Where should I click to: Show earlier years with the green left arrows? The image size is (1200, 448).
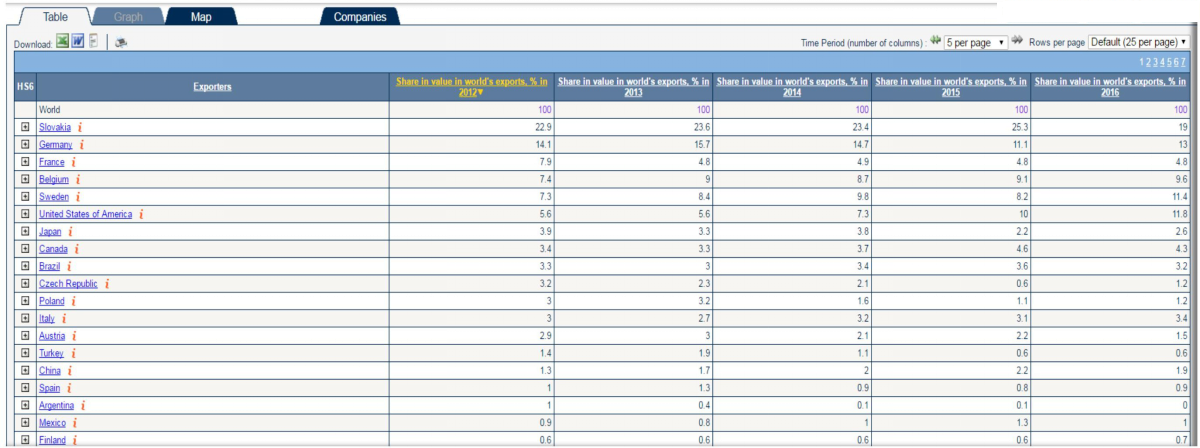click(x=936, y=42)
